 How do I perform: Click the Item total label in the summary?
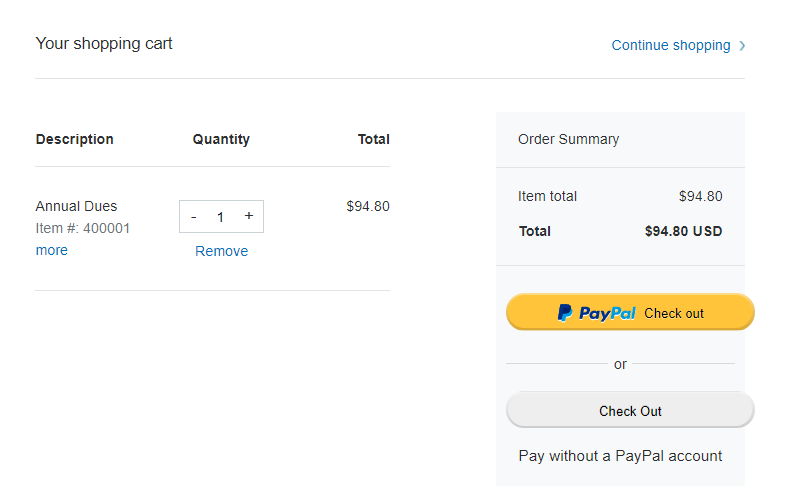tap(547, 197)
